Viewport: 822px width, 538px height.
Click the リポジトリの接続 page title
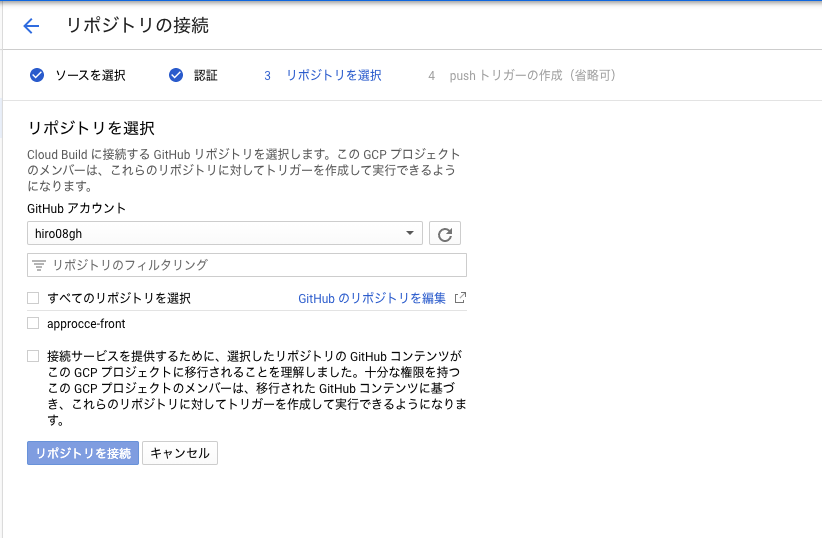137,26
